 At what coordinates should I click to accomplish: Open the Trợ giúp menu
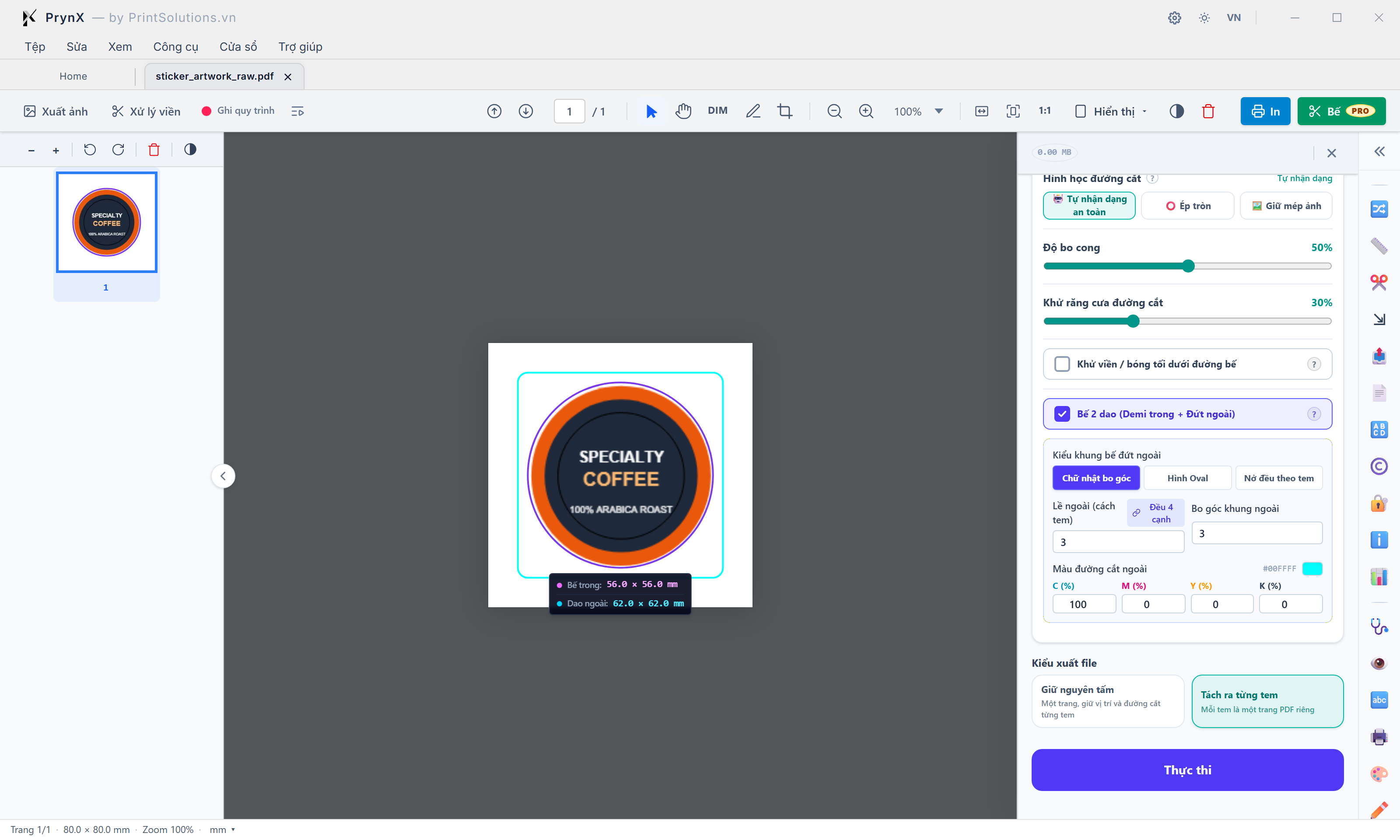pos(300,46)
